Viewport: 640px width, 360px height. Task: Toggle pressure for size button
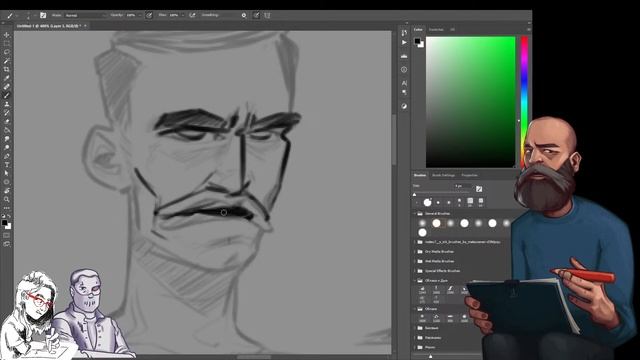pos(256,15)
